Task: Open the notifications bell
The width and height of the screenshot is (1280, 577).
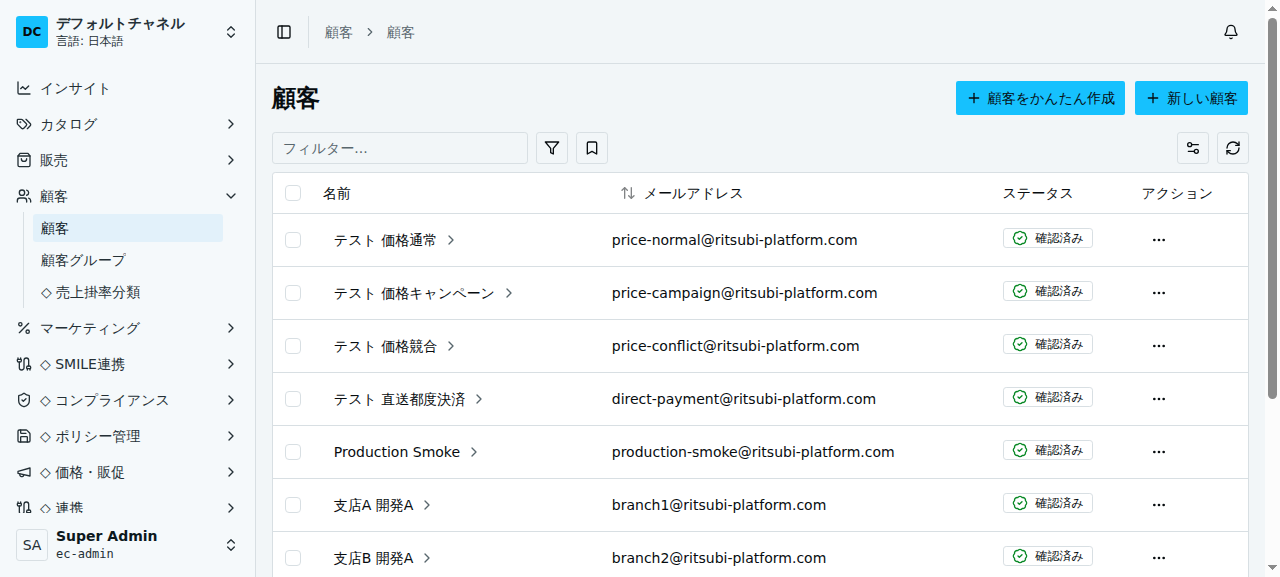Action: (x=1231, y=32)
